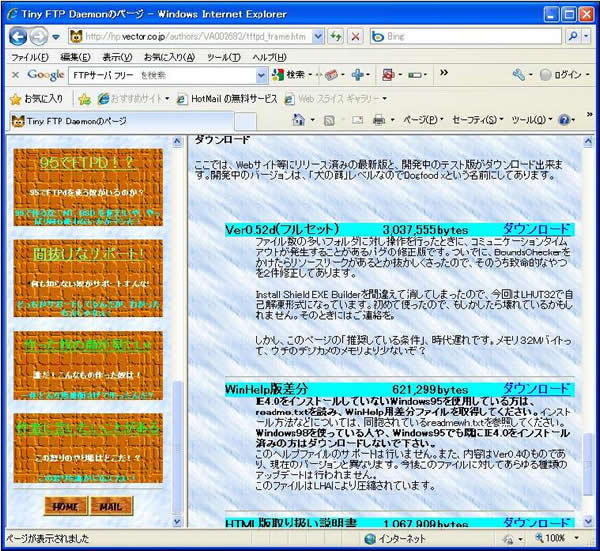Click the Refresh page icon

pyautogui.click(x=335, y=36)
